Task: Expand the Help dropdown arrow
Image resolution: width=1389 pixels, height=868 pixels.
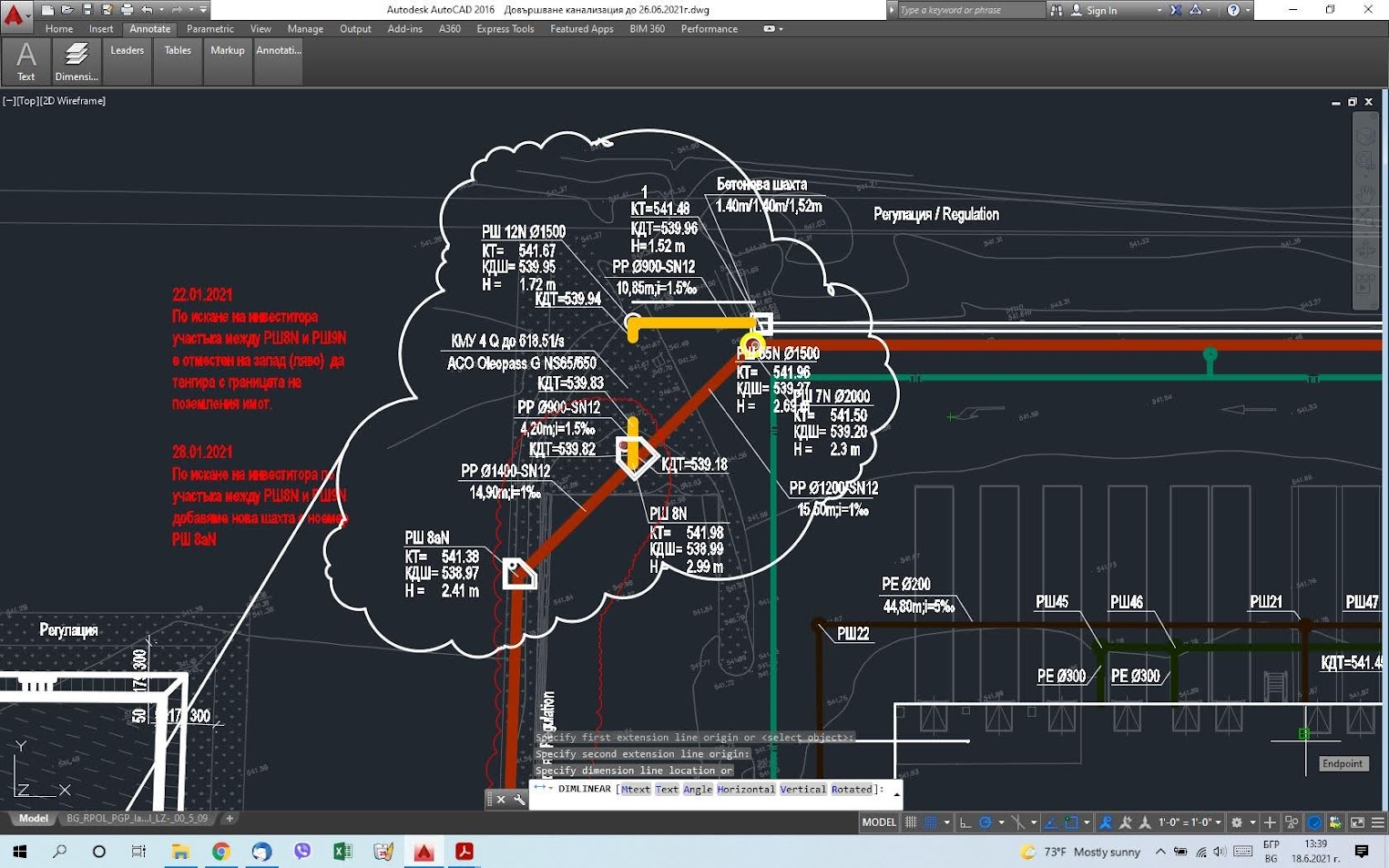Action: pos(1247,10)
